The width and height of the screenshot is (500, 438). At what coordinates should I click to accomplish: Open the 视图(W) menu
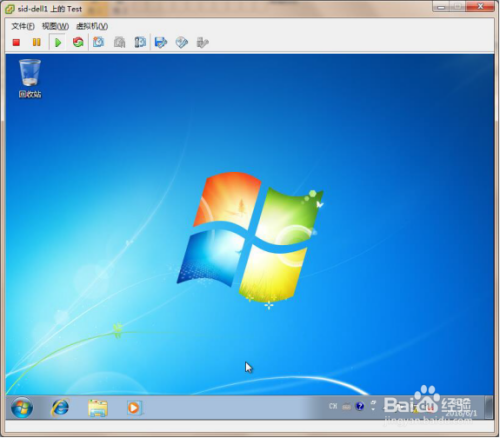(x=55, y=26)
